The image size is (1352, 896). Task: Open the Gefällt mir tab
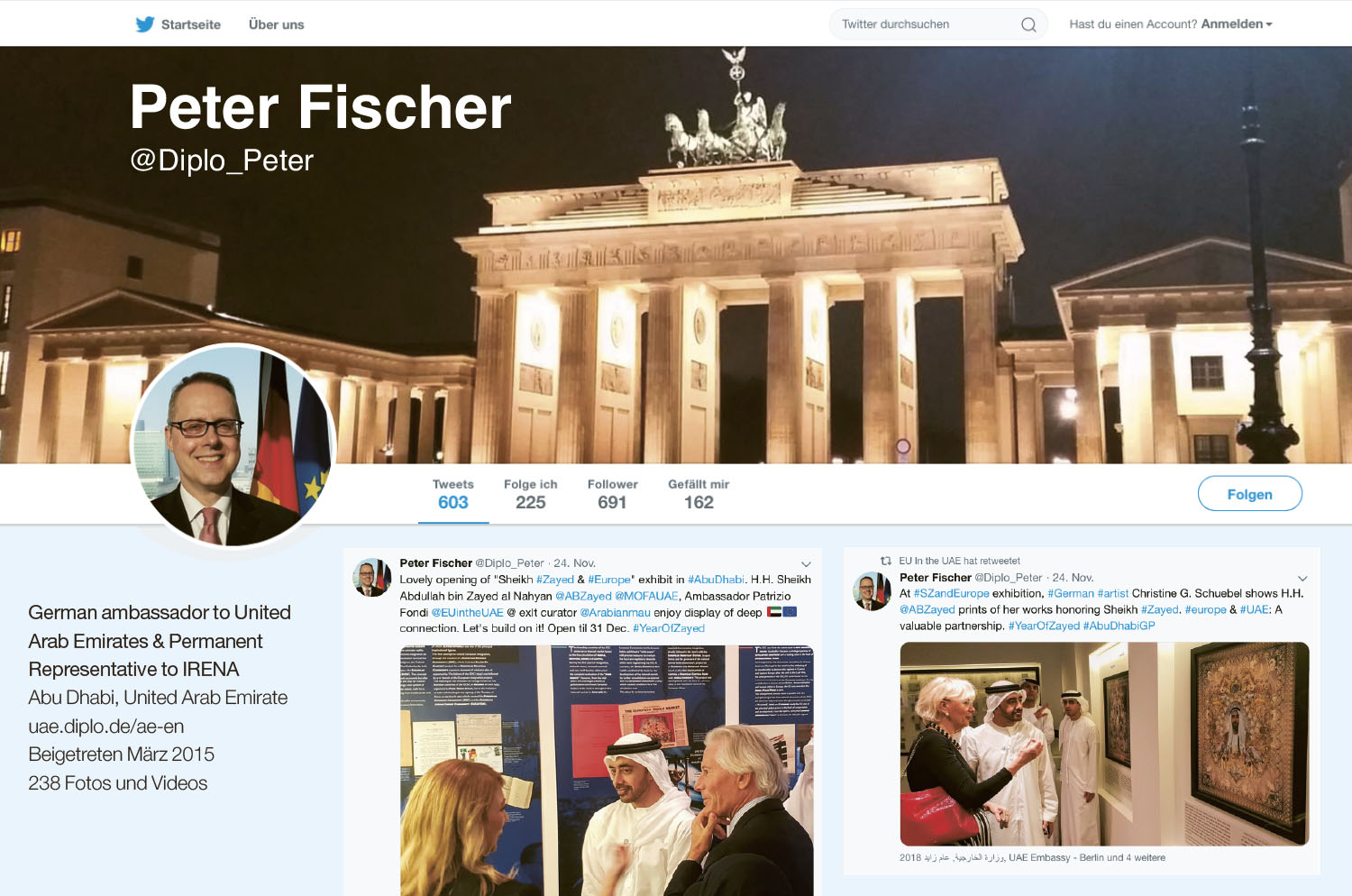(x=699, y=494)
